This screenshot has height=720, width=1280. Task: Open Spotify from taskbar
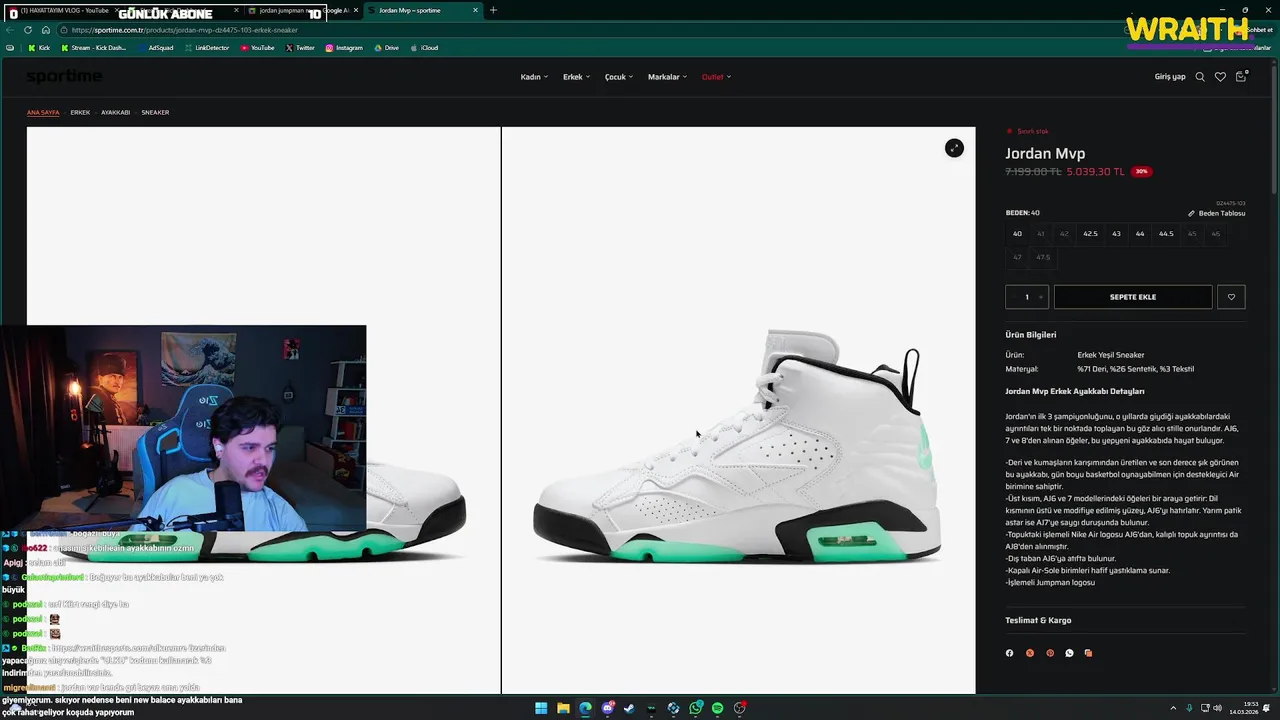tap(717, 708)
